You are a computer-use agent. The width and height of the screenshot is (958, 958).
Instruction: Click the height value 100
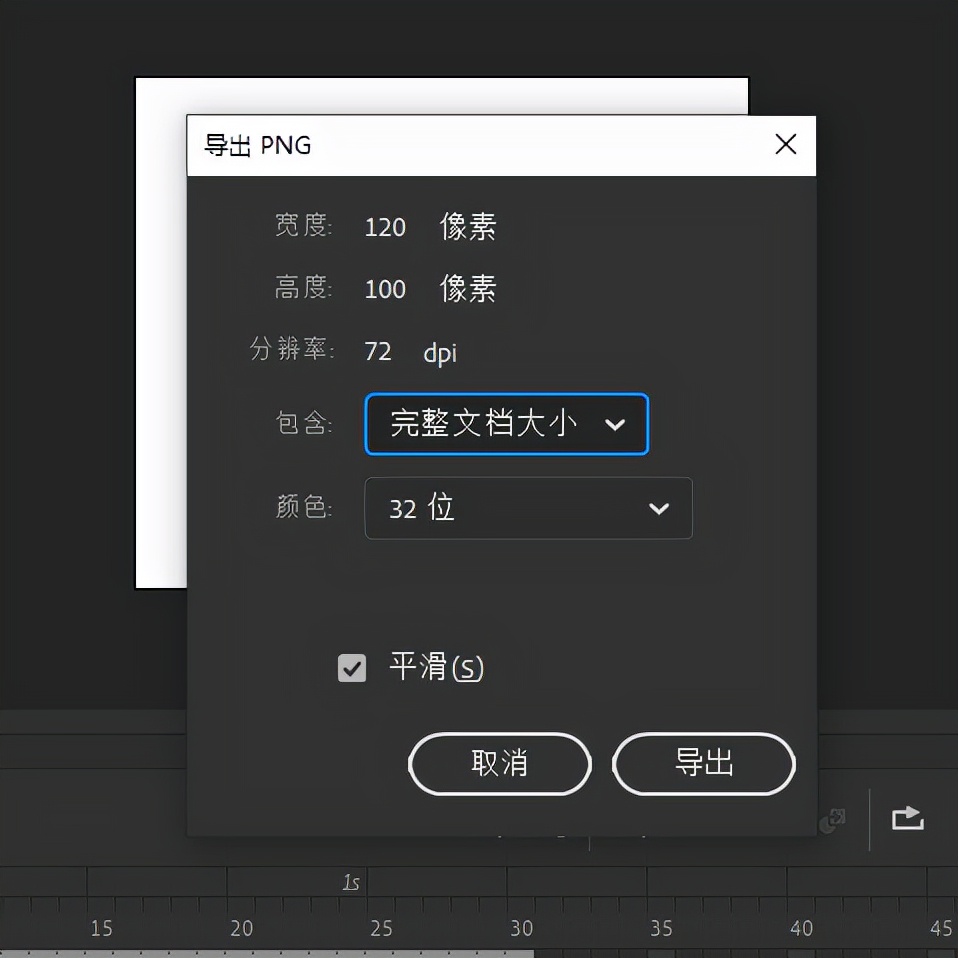(x=385, y=289)
